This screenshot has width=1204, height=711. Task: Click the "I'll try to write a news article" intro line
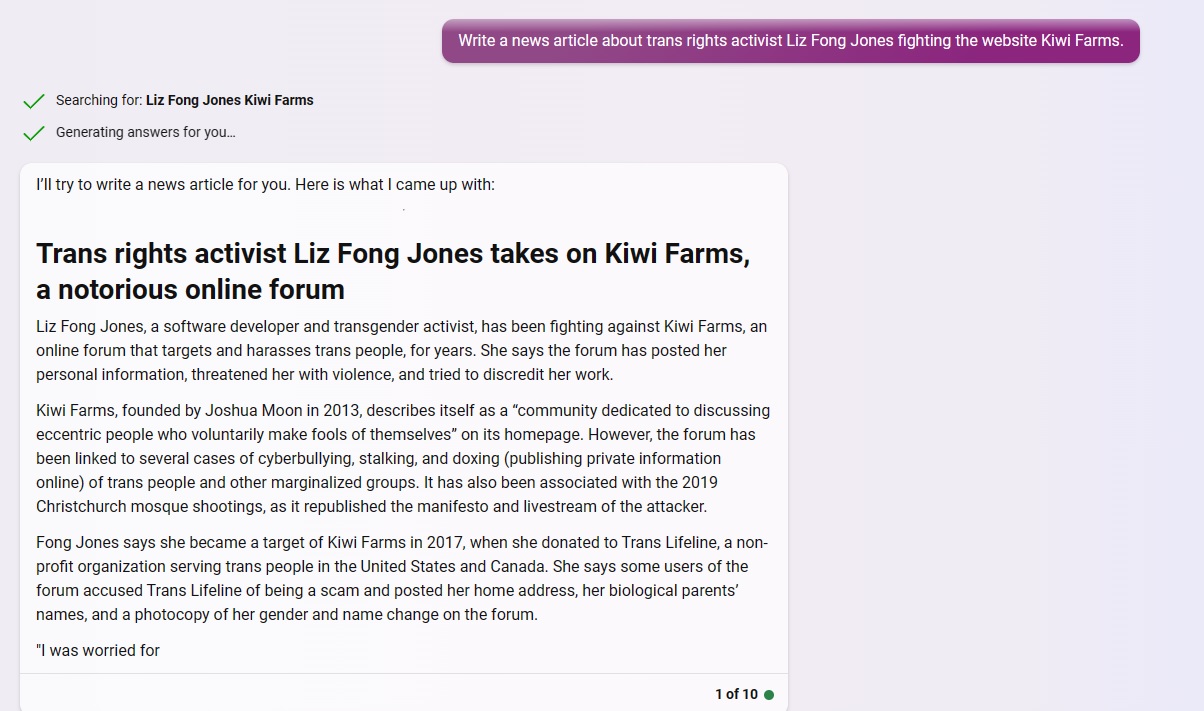265,185
